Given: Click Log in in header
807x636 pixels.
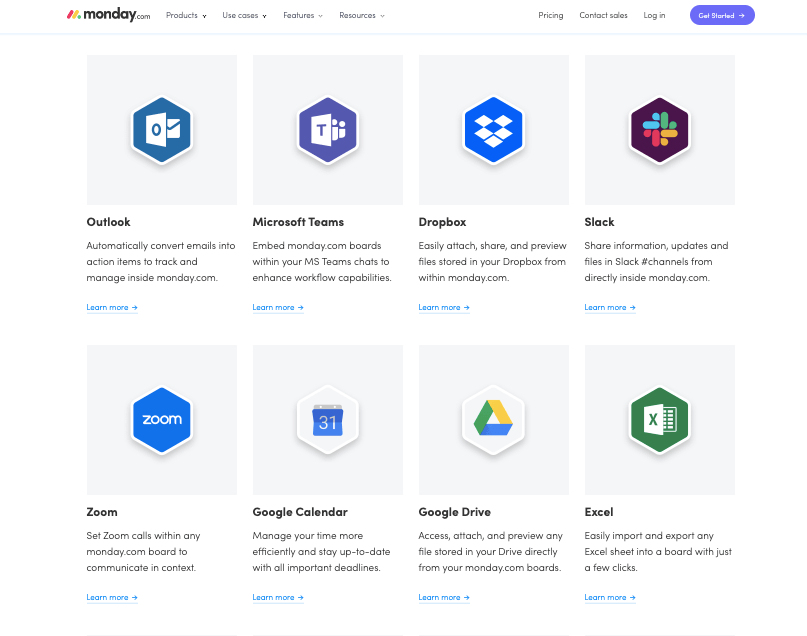Looking at the screenshot, I should point(654,15).
